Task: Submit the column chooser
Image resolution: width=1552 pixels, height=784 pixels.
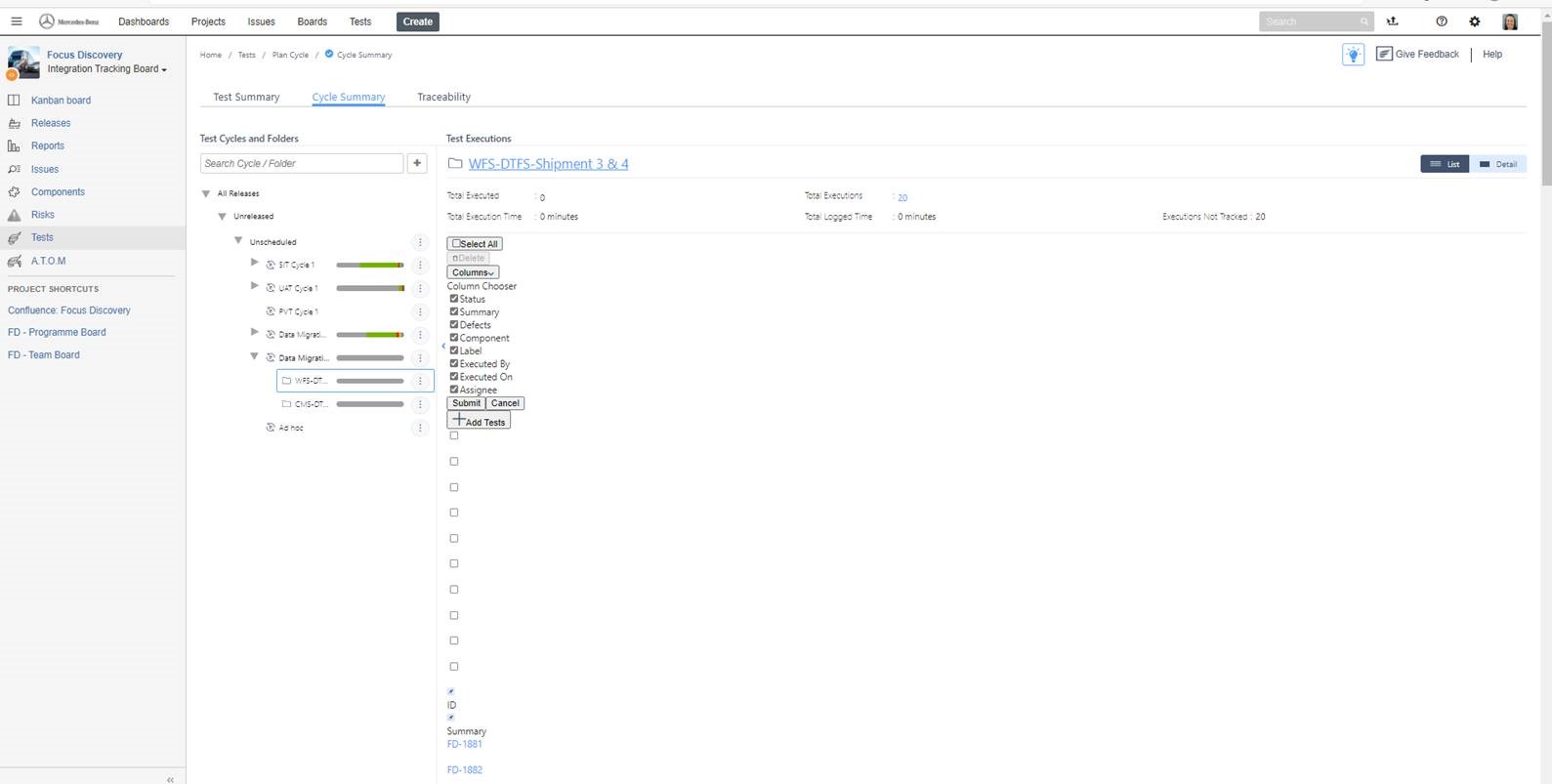Action: coord(466,403)
